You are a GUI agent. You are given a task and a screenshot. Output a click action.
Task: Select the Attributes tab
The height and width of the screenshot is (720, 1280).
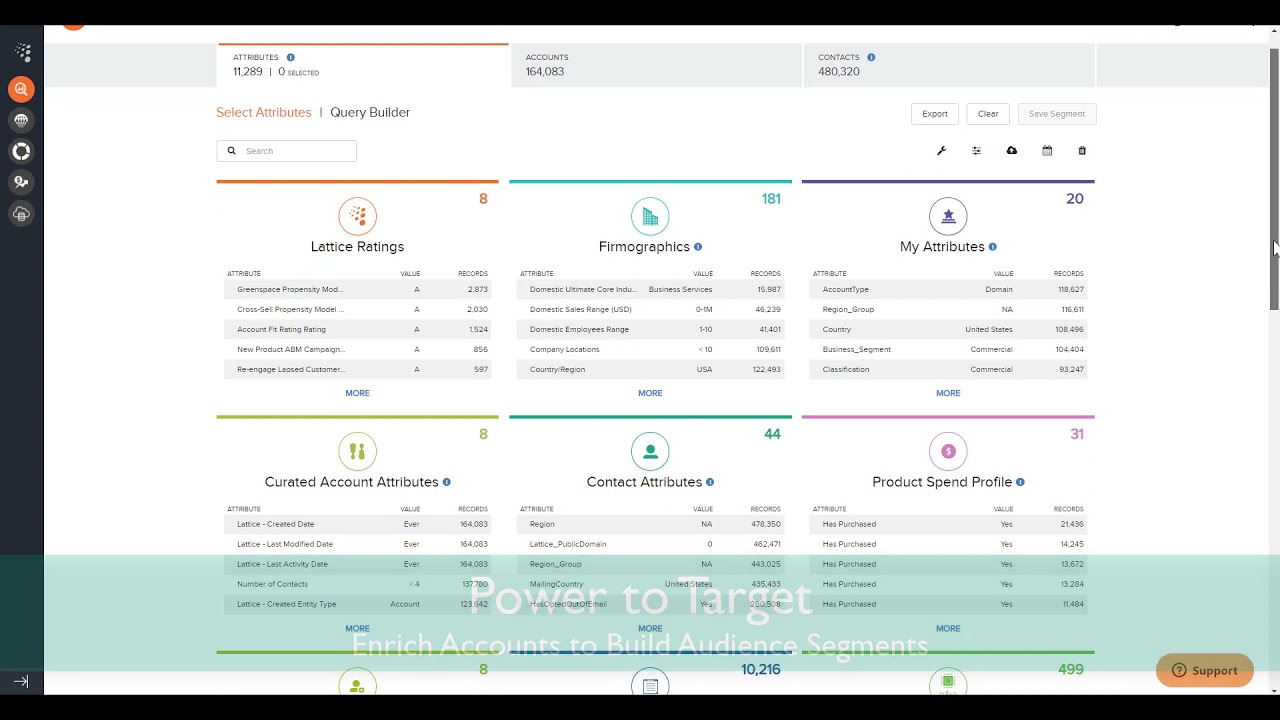(x=363, y=65)
